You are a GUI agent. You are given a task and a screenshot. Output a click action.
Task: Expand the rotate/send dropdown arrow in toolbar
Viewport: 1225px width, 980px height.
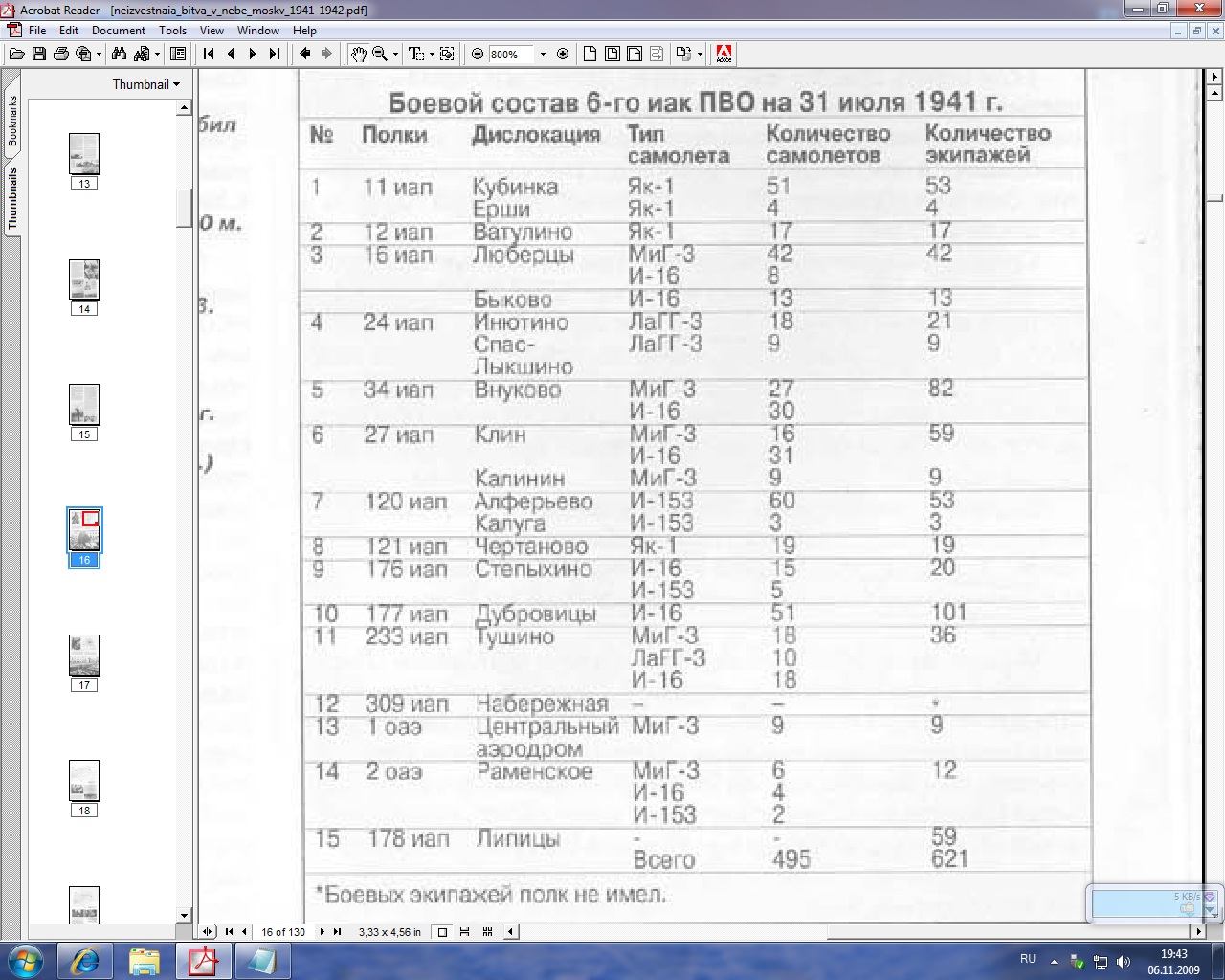(x=700, y=55)
